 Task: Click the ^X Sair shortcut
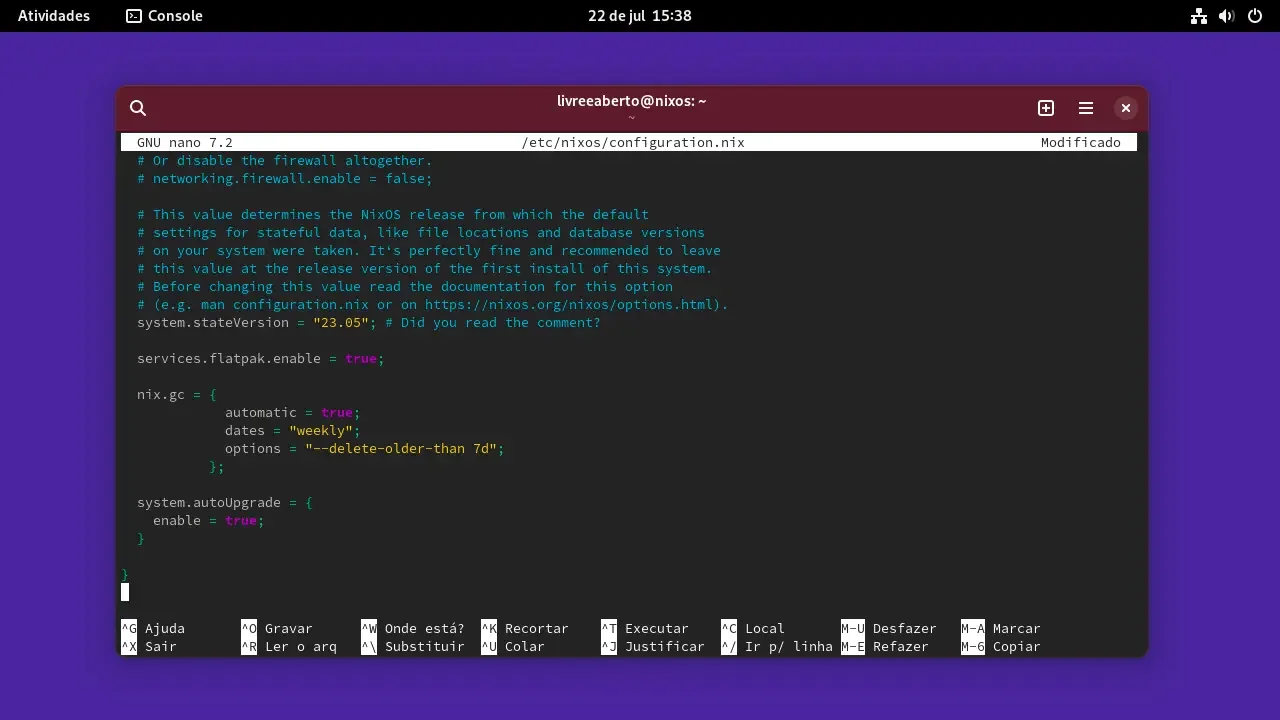pos(149,647)
